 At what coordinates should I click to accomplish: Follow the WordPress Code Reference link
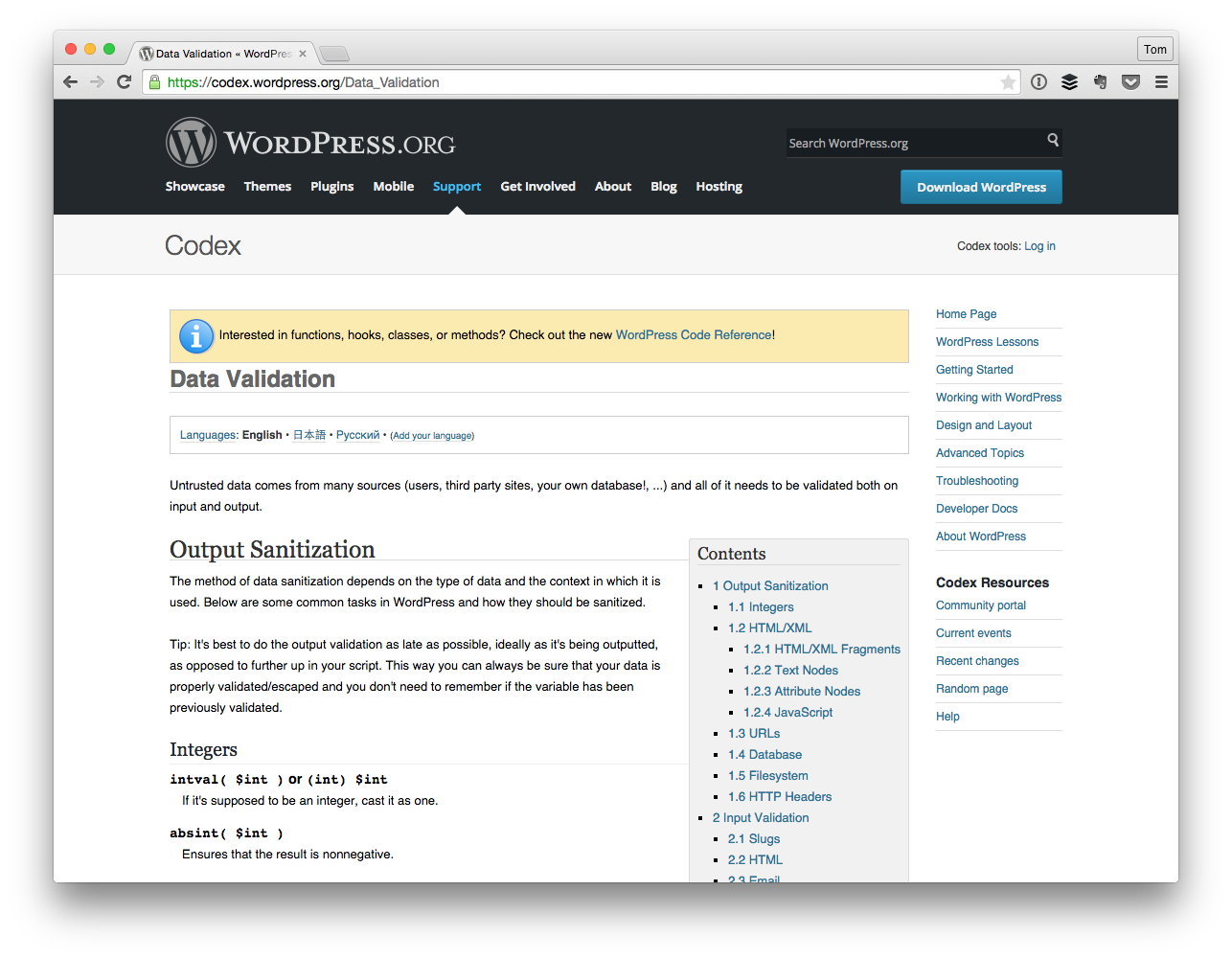pyautogui.click(x=694, y=335)
